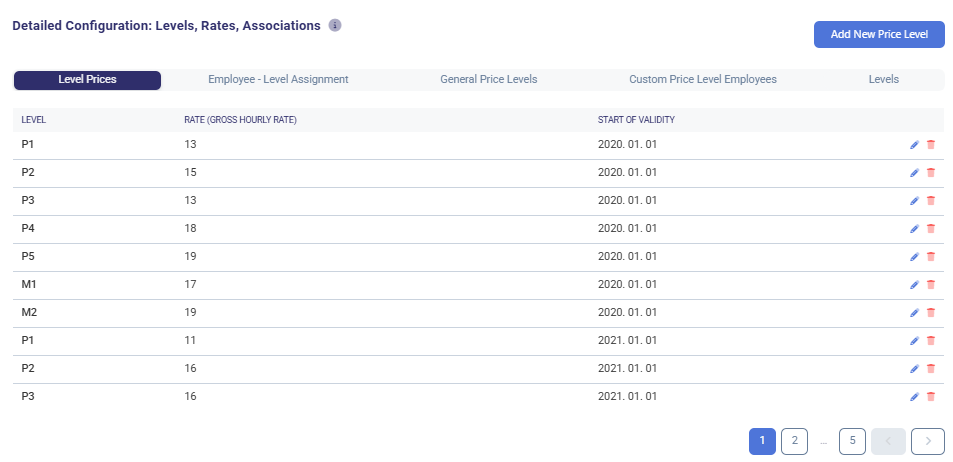Open the General Price Levels tab

(488, 80)
